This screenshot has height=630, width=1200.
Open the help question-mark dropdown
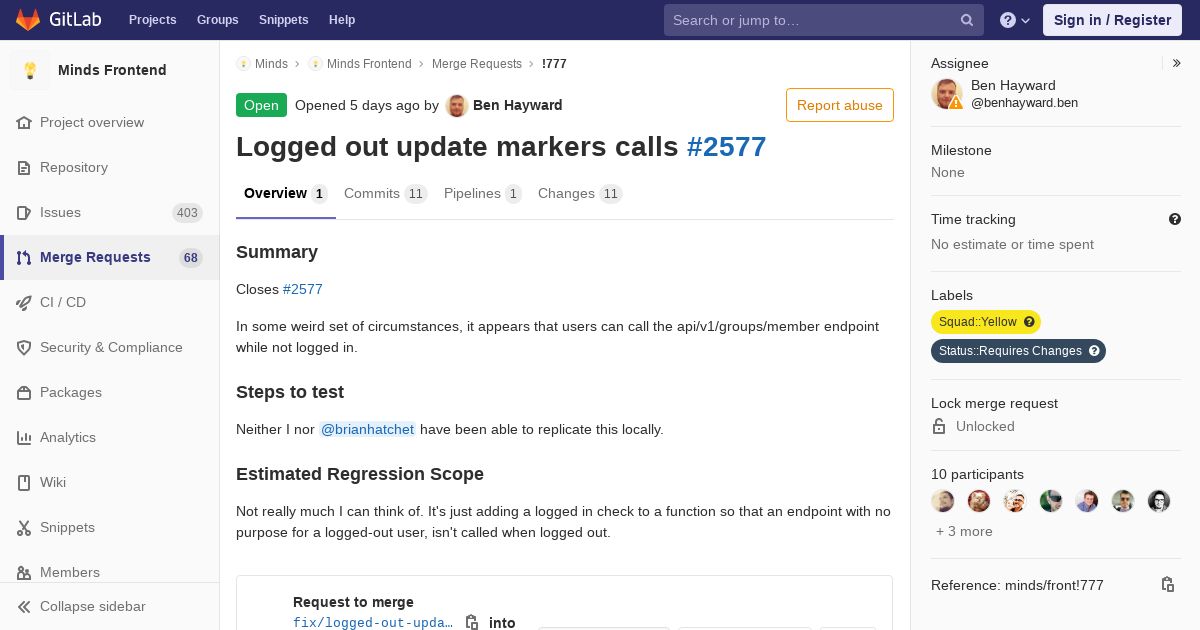(1015, 20)
